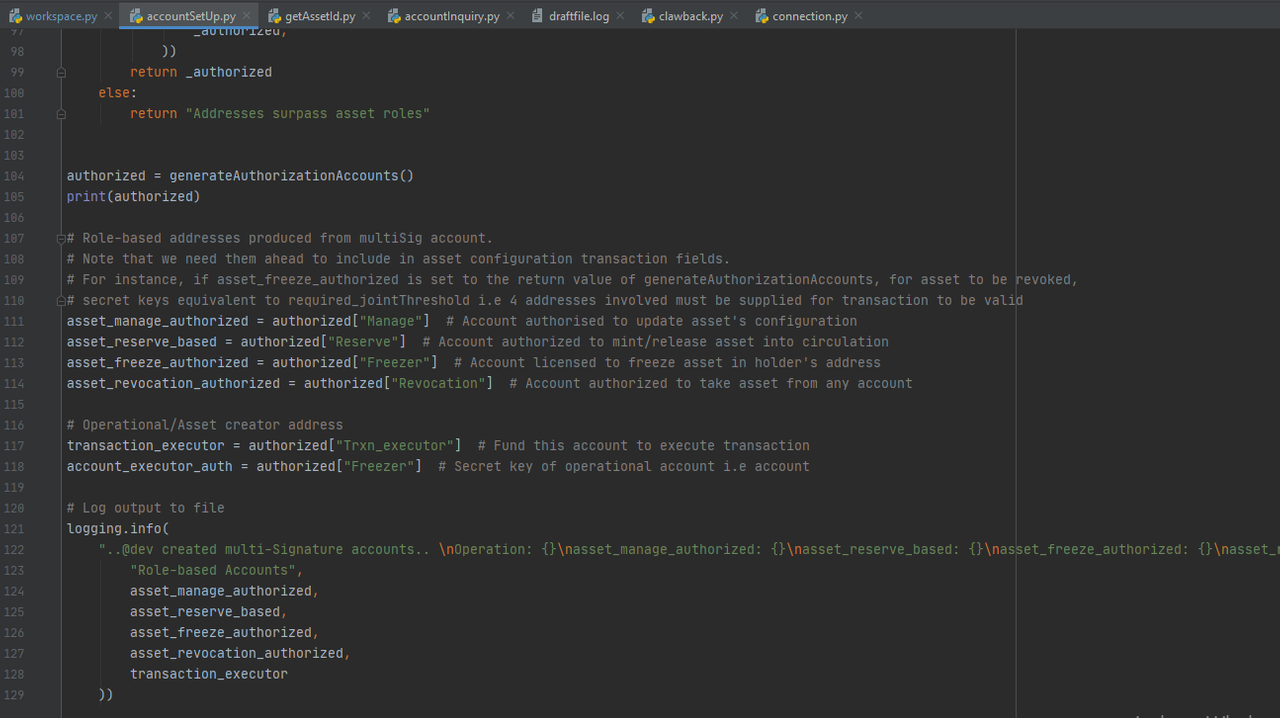Click line number 129 in the gutter
Image resolution: width=1280 pixels, height=718 pixels.
14,695
